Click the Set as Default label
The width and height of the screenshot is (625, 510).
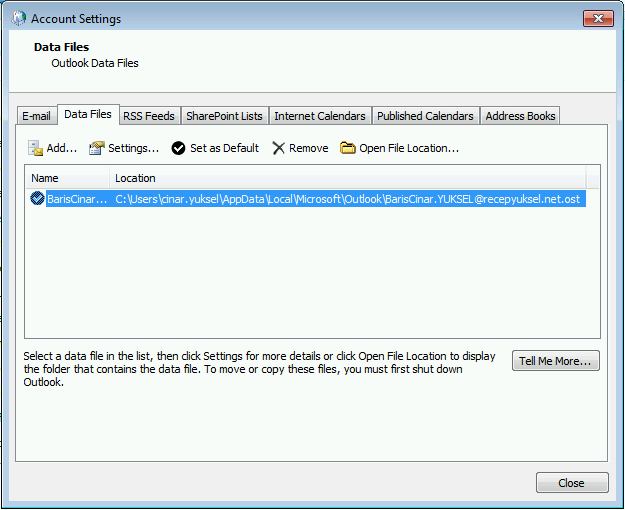[x=224, y=148]
